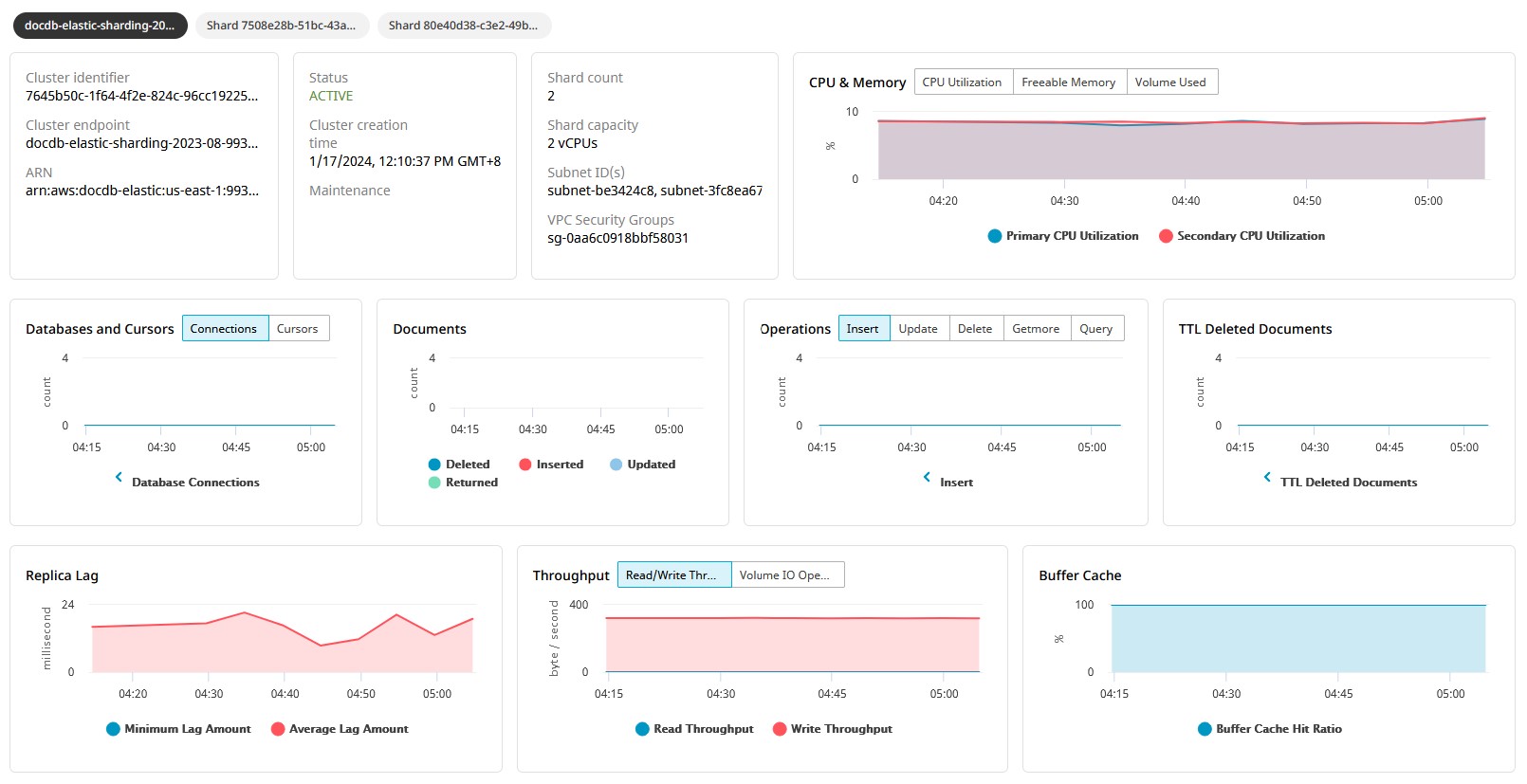Click the chevron beside Database Connections legend

(119, 477)
